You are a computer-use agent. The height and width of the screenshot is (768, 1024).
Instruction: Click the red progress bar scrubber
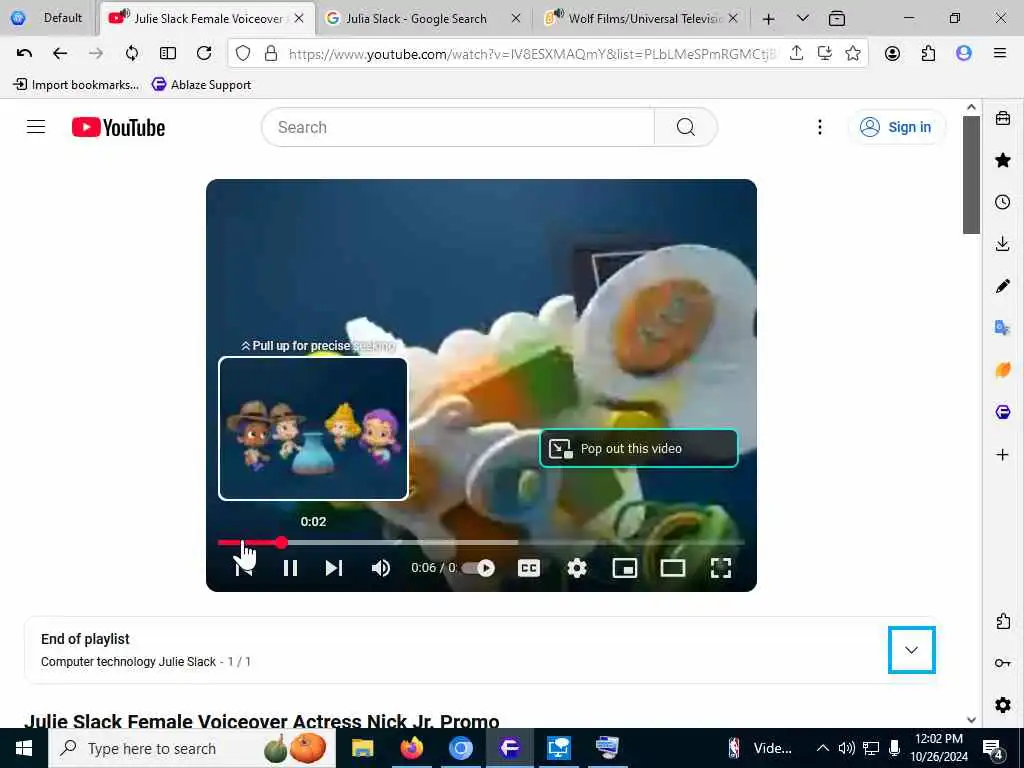point(281,542)
